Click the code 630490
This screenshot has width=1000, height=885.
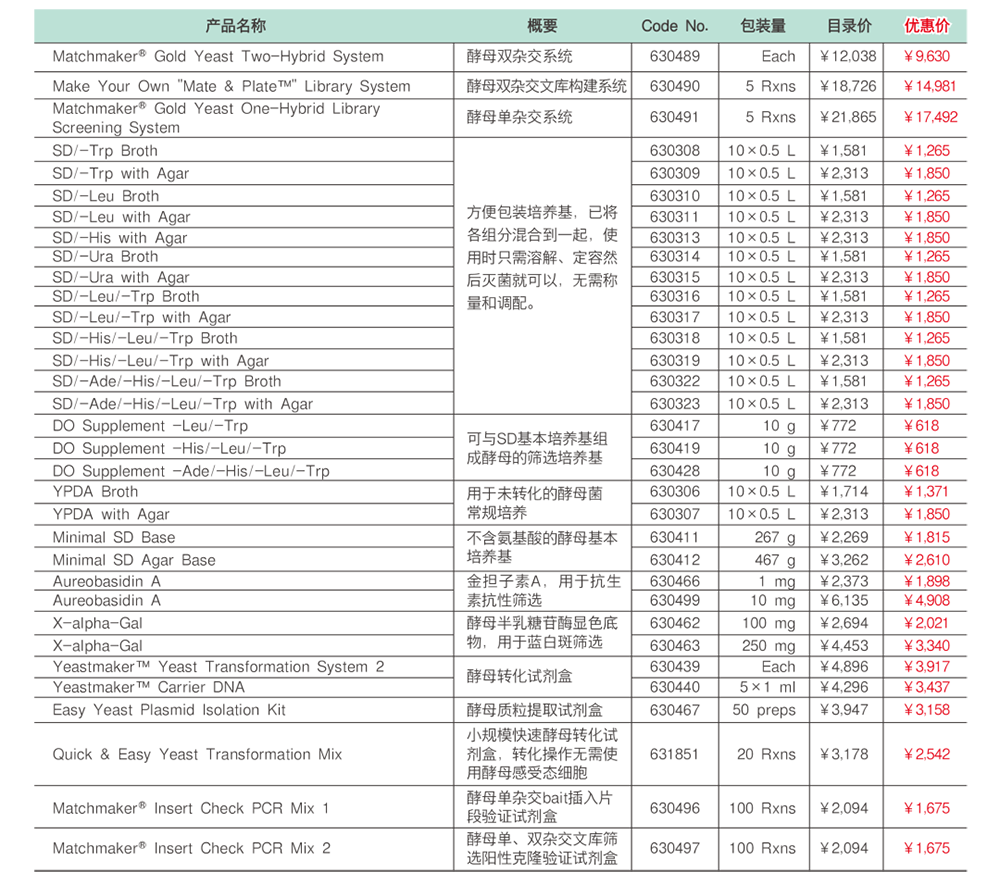coord(675,86)
